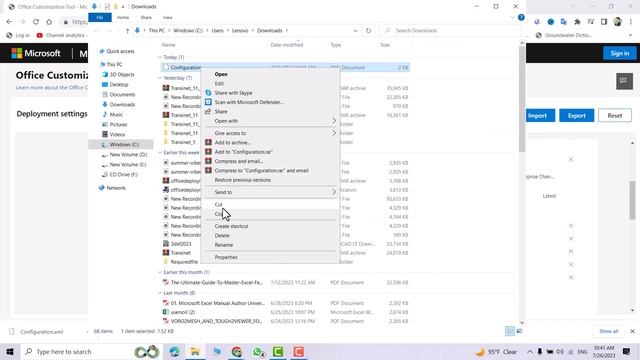Open Music in the navigation pane
Image resolution: width=640 pixels, height=360 pixels.
tap(116, 115)
